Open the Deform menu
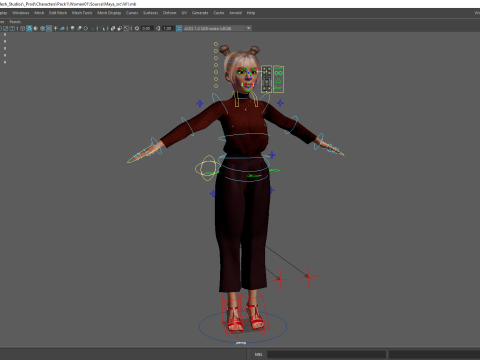 (x=169, y=13)
